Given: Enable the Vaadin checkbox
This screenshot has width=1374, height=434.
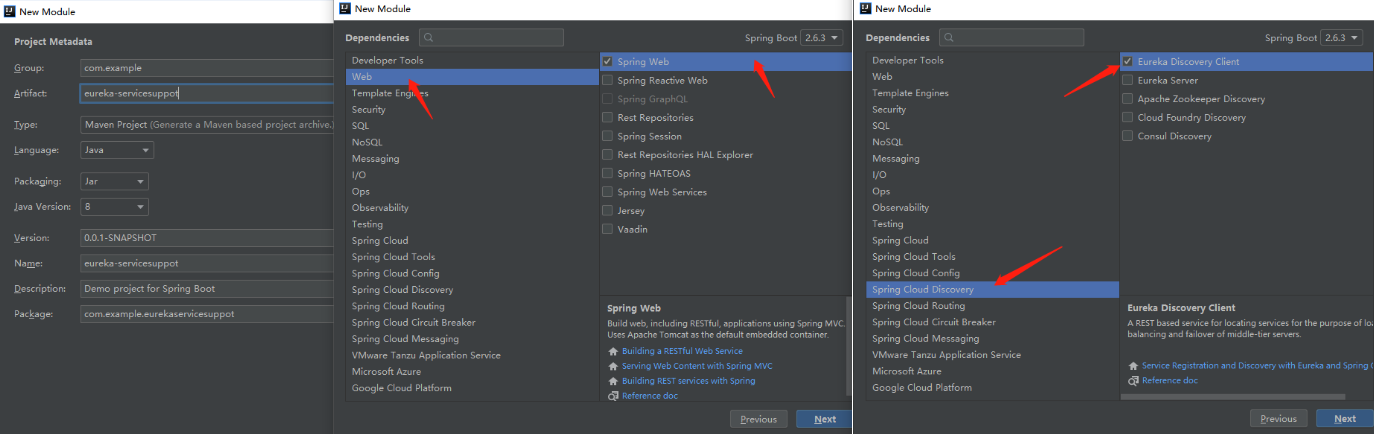Looking at the screenshot, I should click(608, 230).
